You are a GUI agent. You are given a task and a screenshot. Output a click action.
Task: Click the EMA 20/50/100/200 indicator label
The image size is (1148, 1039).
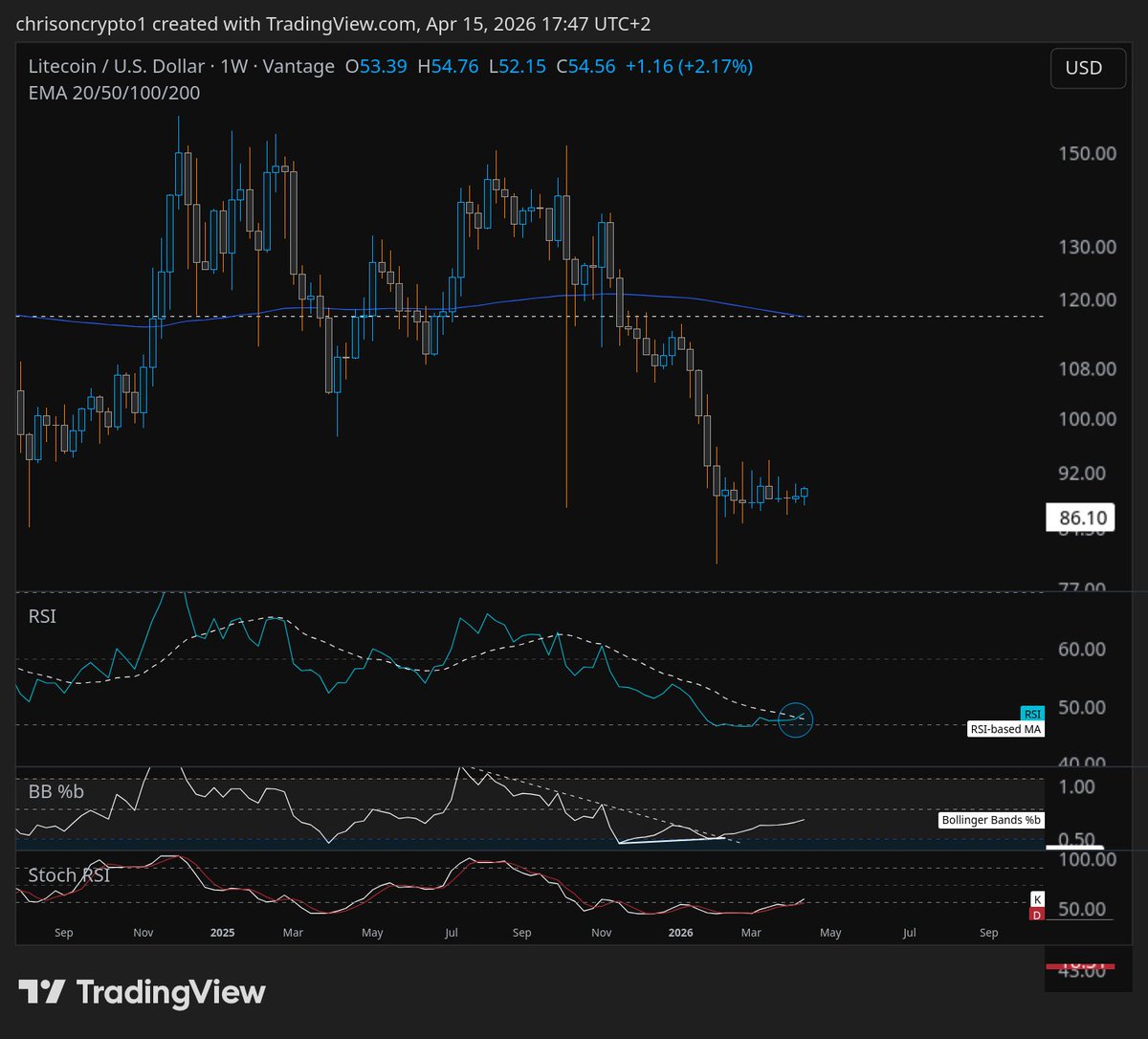114,93
